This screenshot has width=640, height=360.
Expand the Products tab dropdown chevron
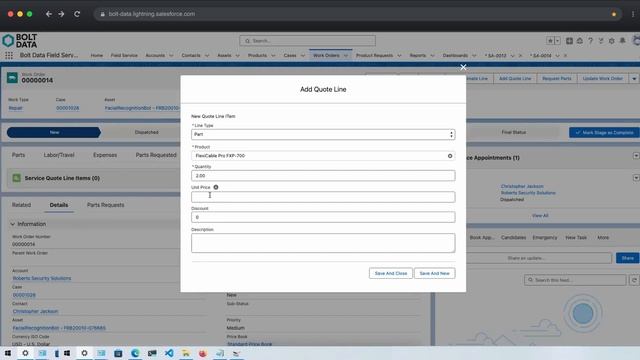273,56
